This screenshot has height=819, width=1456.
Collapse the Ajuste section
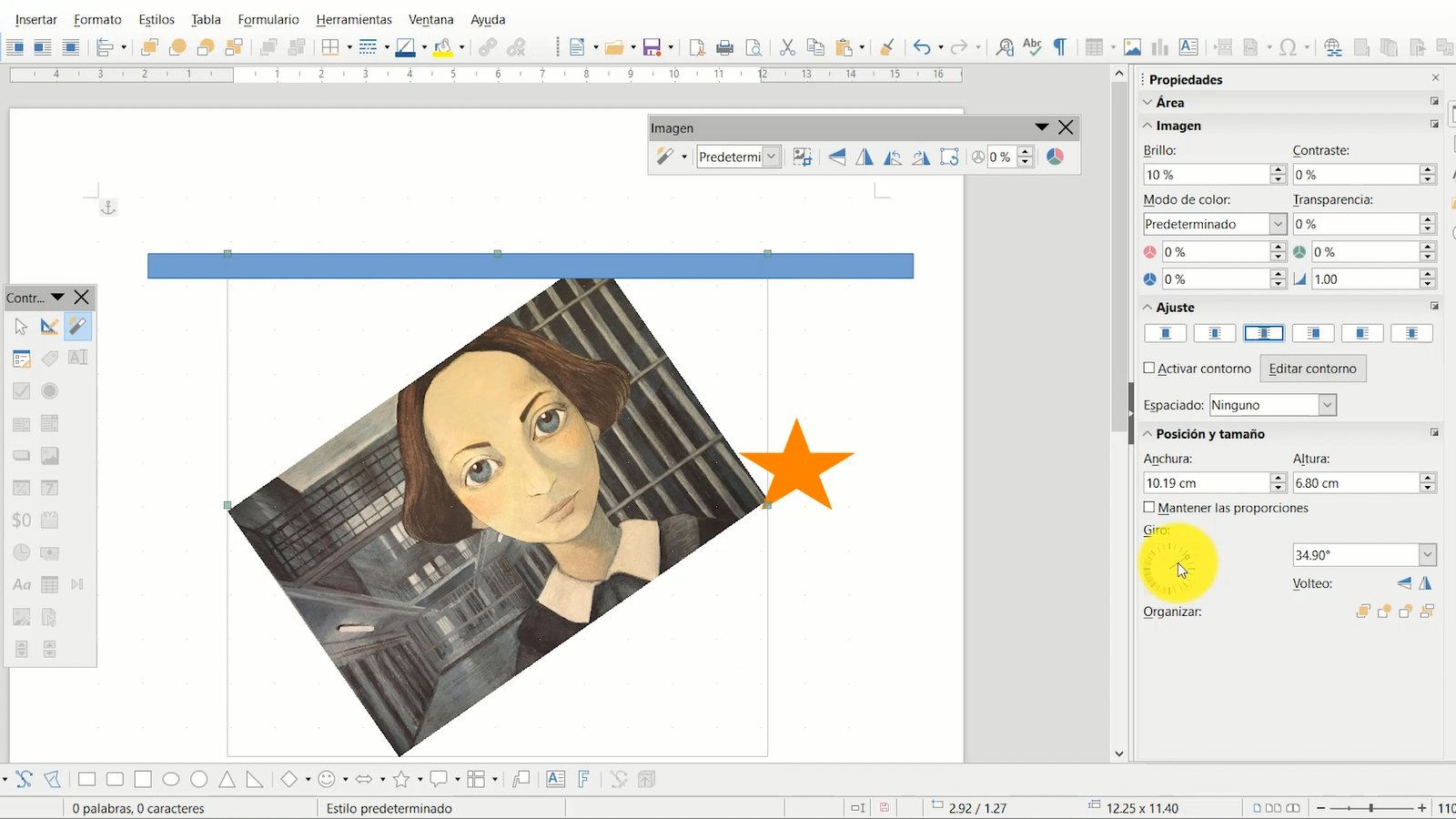coord(1148,308)
